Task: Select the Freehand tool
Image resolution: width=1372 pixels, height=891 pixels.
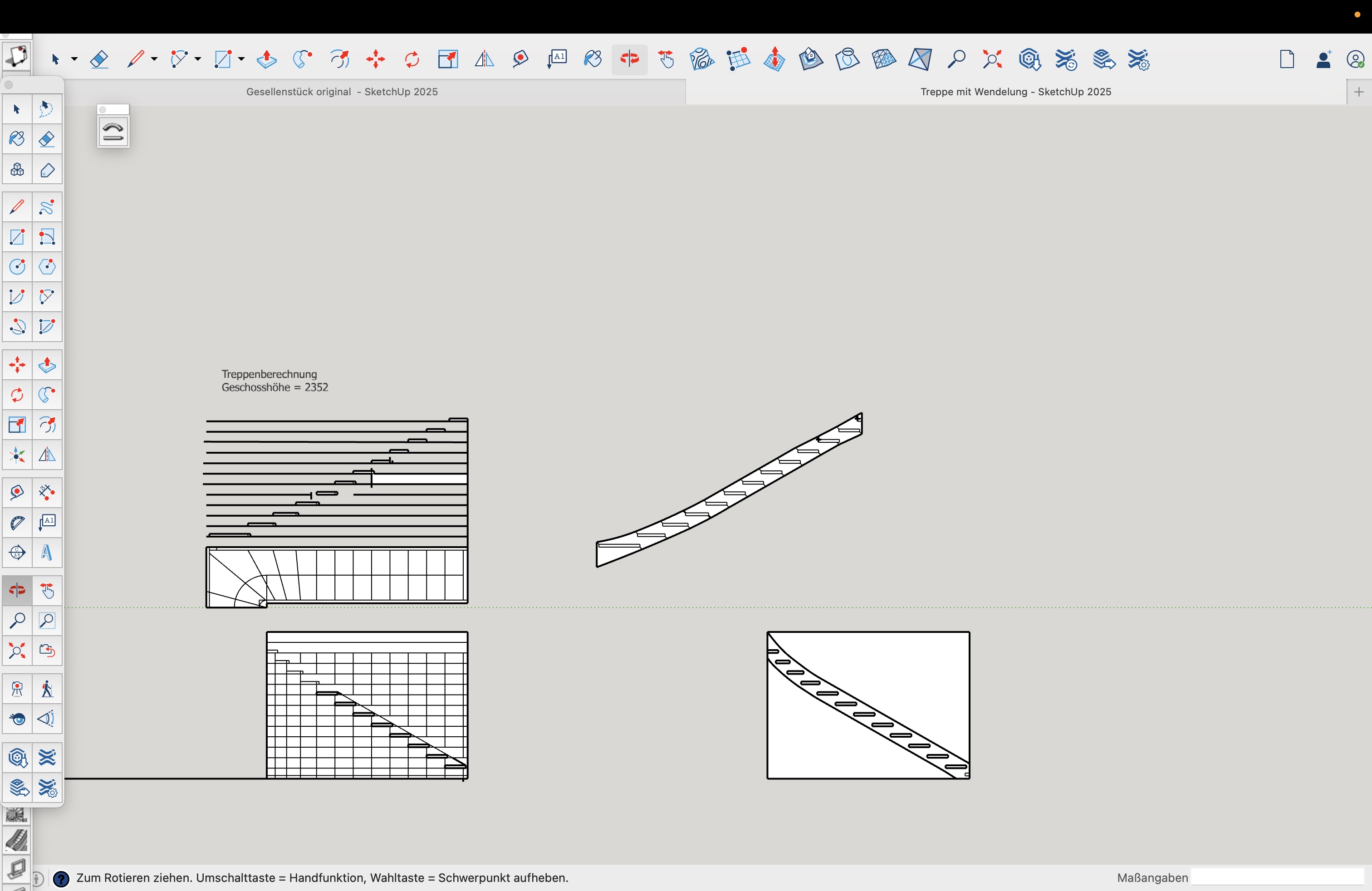Action: [x=47, y=207]
